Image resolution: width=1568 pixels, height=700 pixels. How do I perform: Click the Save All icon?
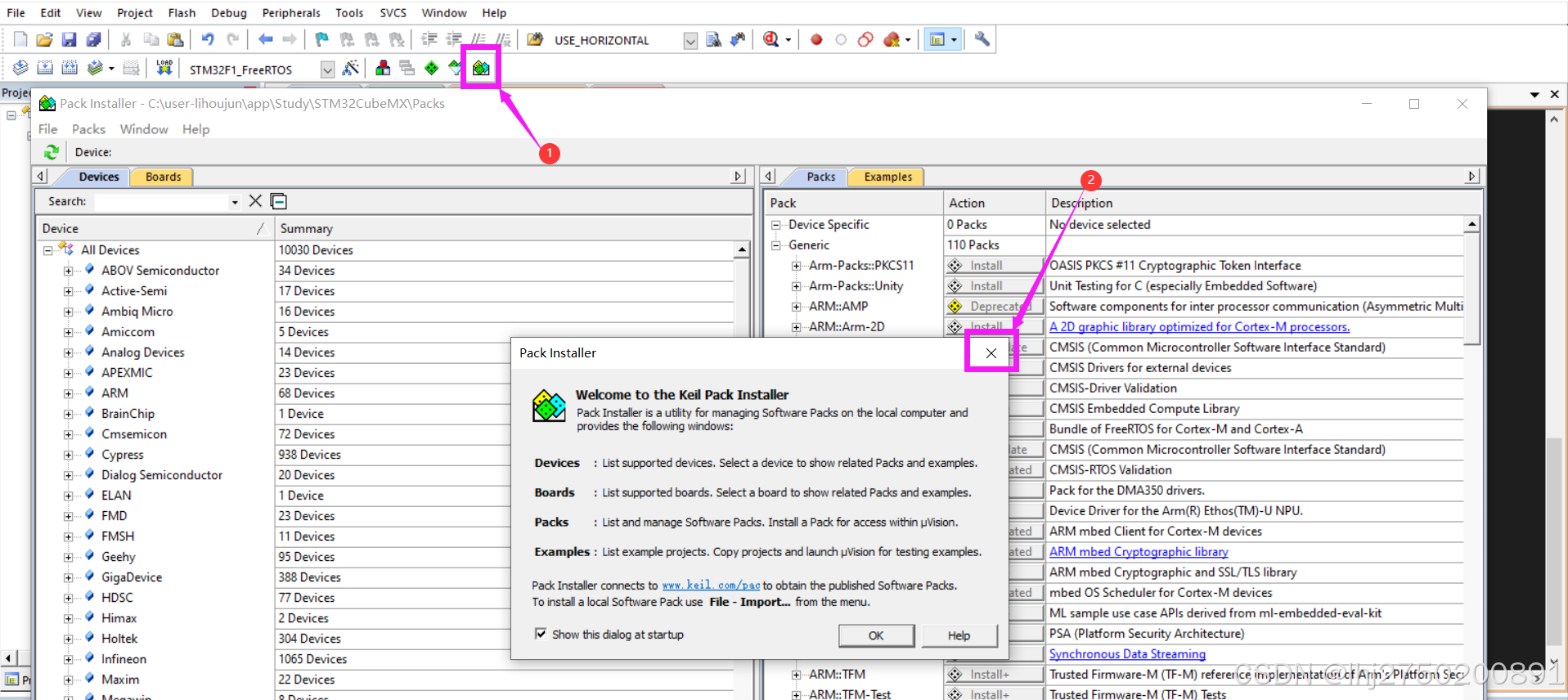coord(93,39)
